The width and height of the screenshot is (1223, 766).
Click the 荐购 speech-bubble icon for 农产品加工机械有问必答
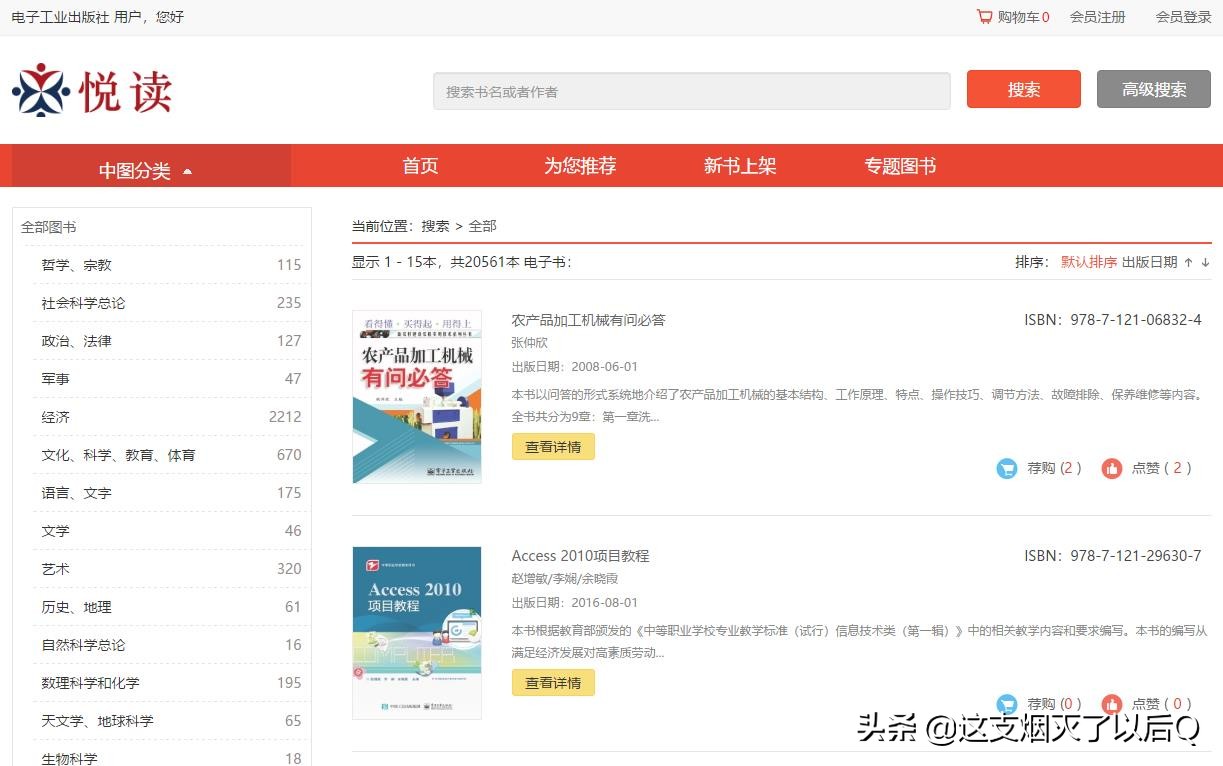tap(1007, 467)
